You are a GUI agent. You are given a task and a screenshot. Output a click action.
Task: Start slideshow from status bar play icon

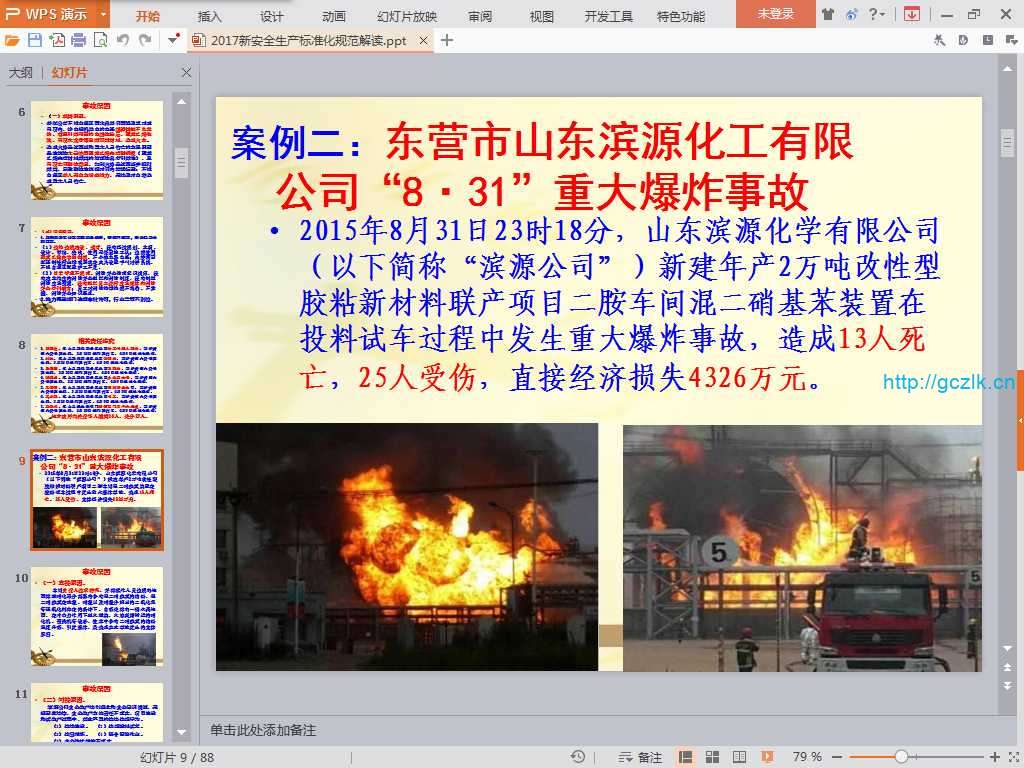click(x=766, y=757)
